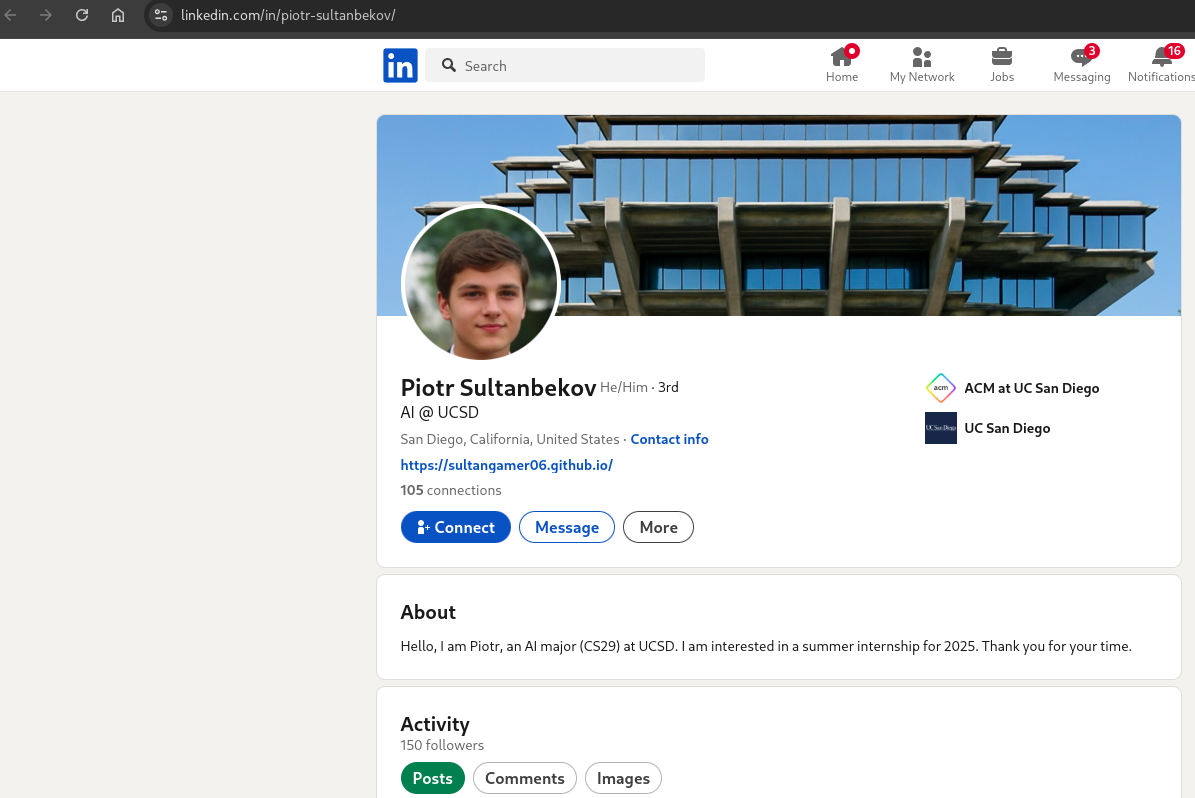Go to the Jobs briefcase icon
This screenshot has width=1195, height=798.
pyautogui.click(x=1001, y=58)
